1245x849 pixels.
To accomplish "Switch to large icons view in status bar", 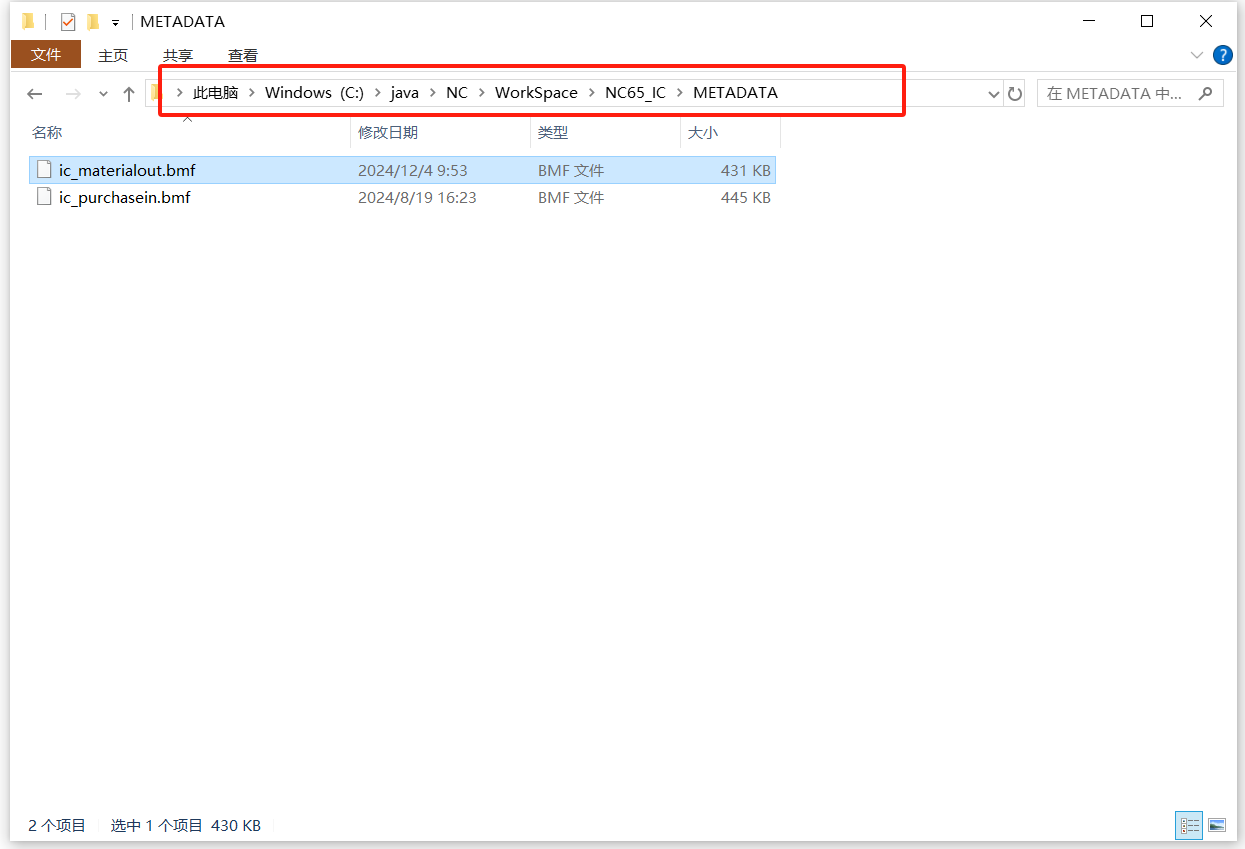I will click(x=1217, y=826).
